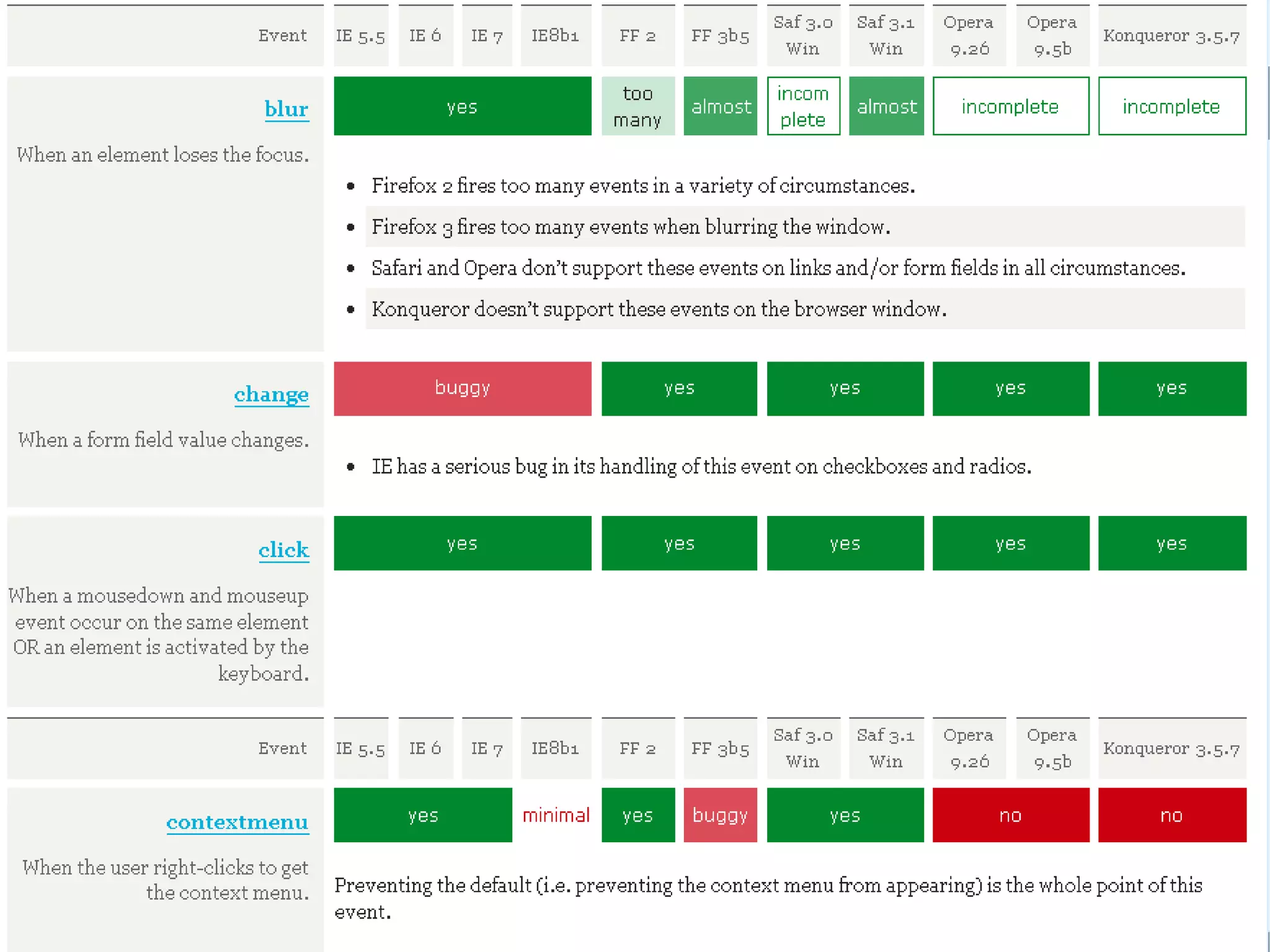Click the second FF 2 column header
Viewport: 1270px width, 952px height.
[637, 749]
